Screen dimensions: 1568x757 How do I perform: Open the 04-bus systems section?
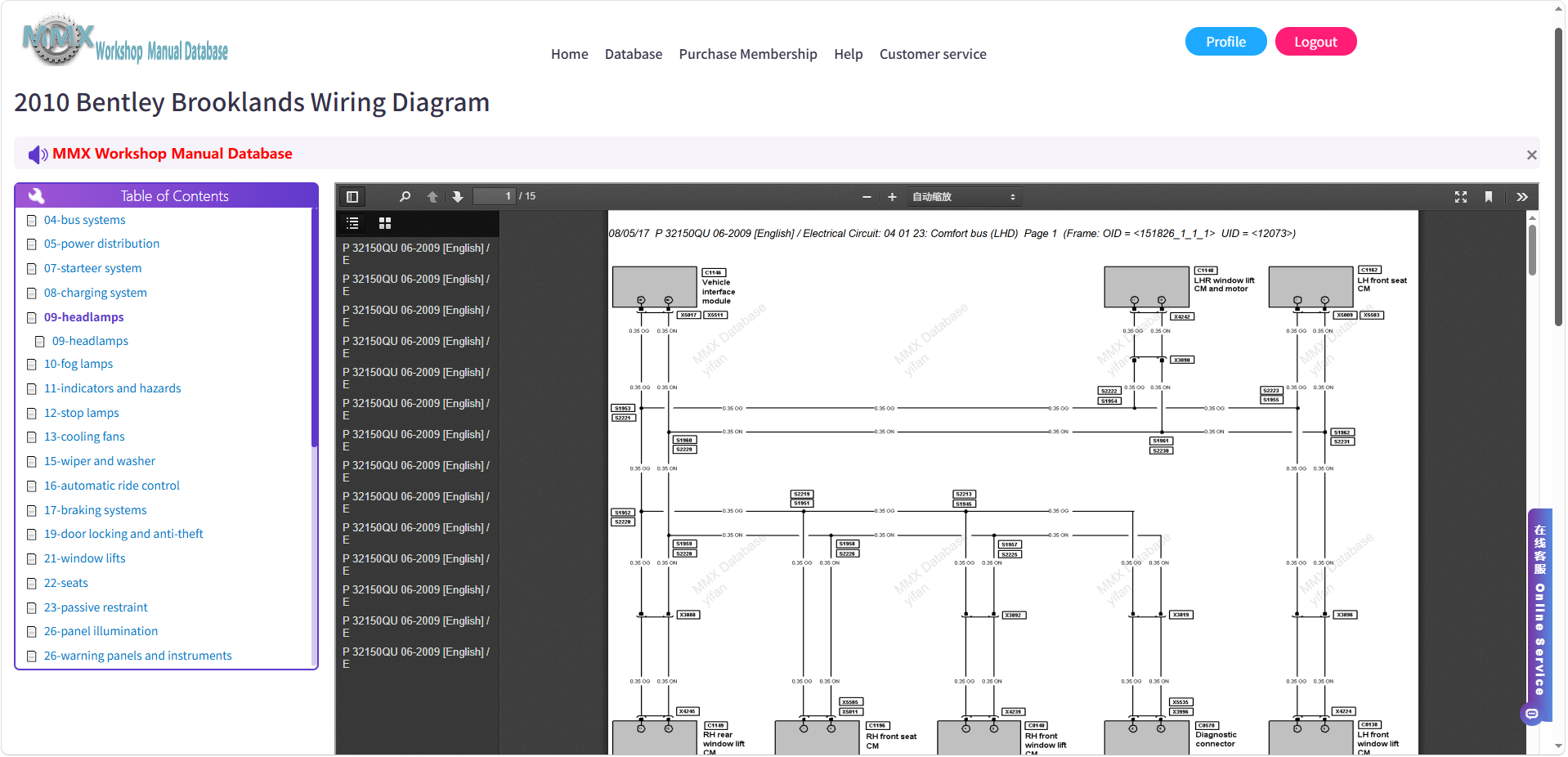[x=85, y=220]
